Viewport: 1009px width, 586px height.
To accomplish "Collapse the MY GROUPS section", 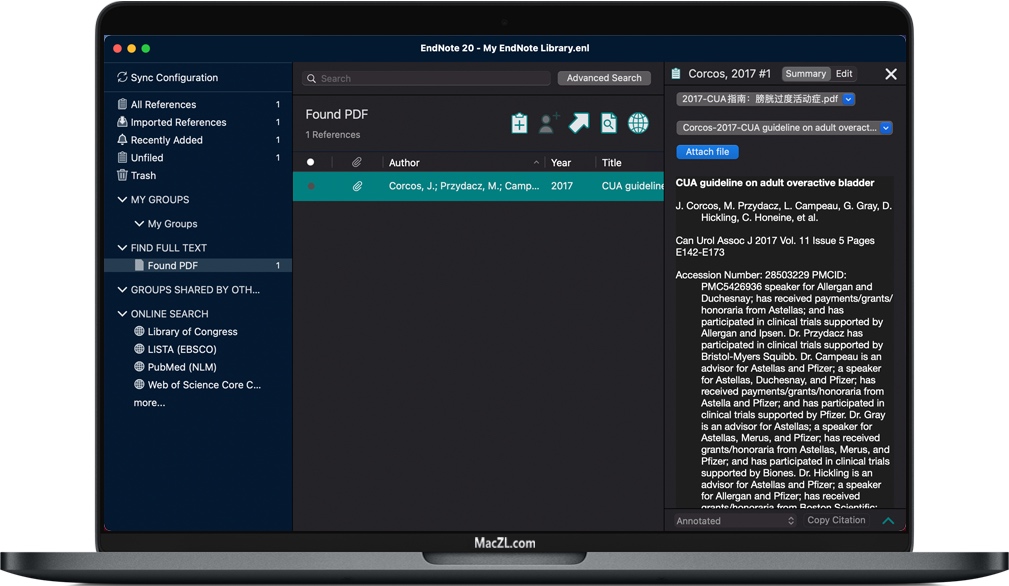I will [x=122, y=200].
